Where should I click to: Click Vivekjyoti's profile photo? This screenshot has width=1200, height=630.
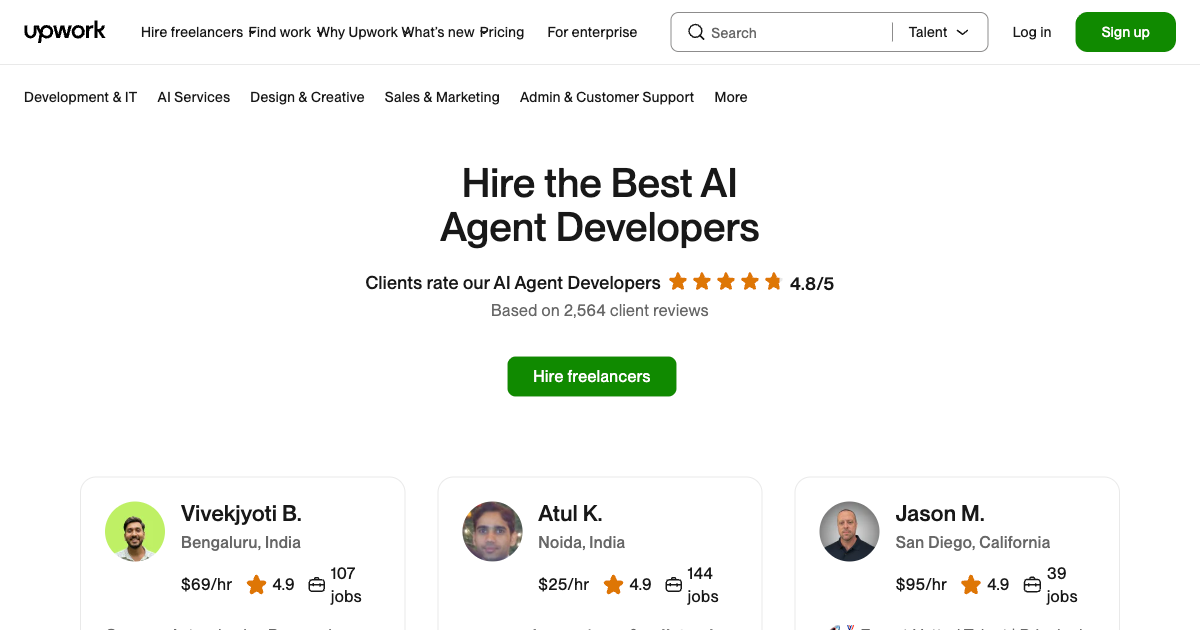pos(135,531)
